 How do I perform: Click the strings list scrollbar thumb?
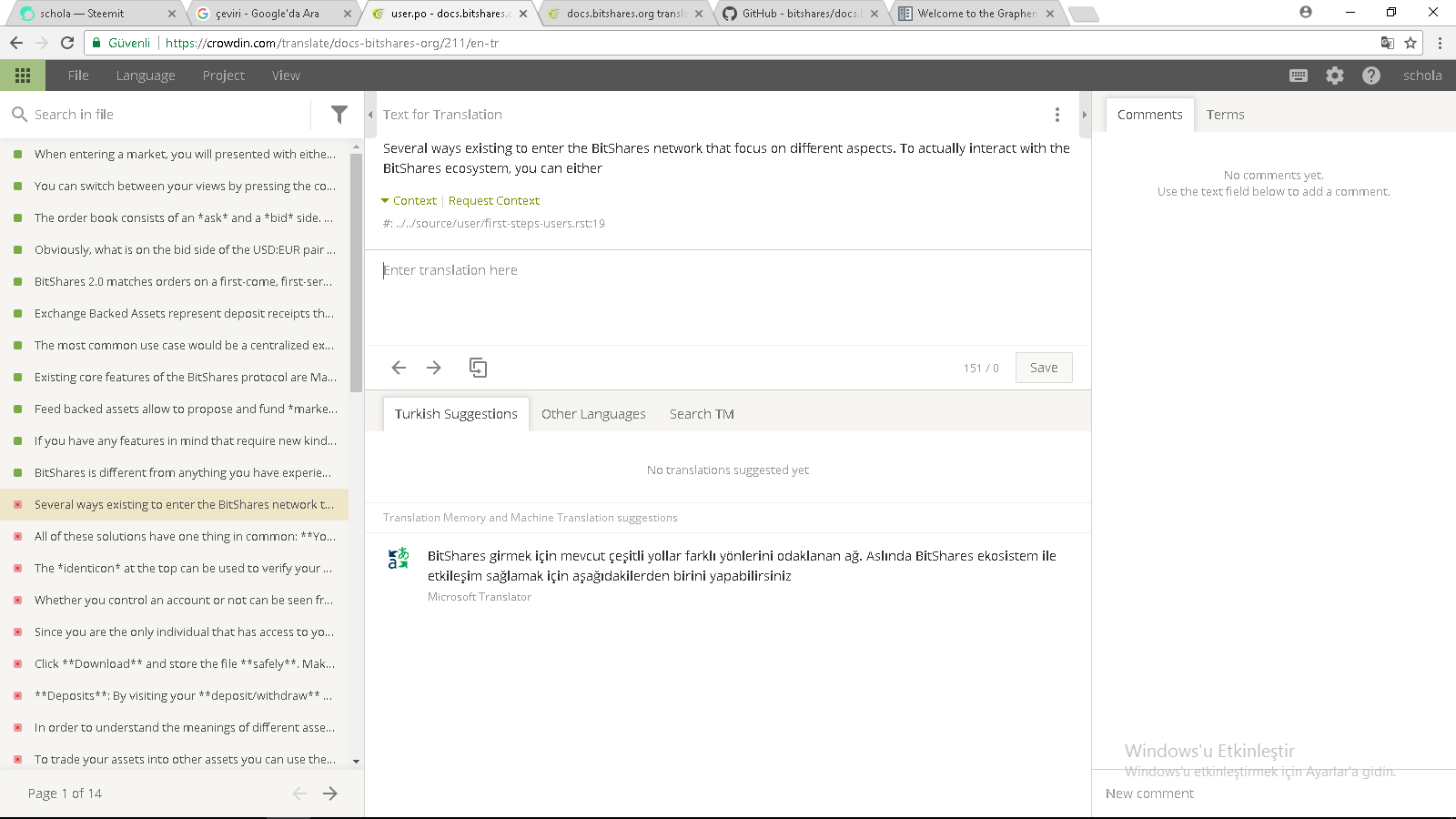click(x=356, y=273)
